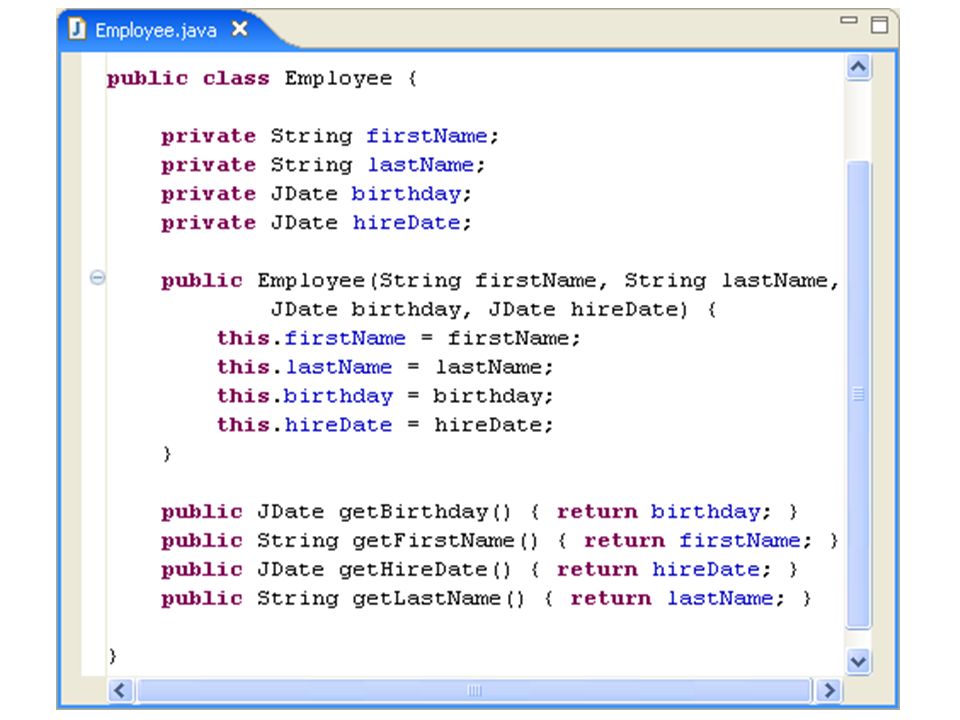Close the Employee.java tab
The width and height of the screenshot is (960, 720).
click(x=240, y=29)
